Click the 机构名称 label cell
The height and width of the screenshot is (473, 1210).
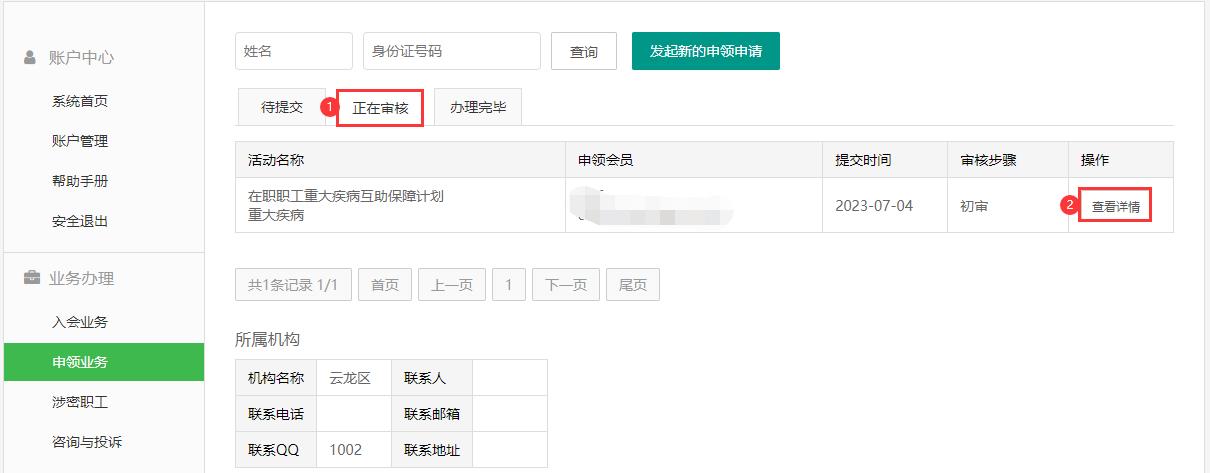click(276, 378)
